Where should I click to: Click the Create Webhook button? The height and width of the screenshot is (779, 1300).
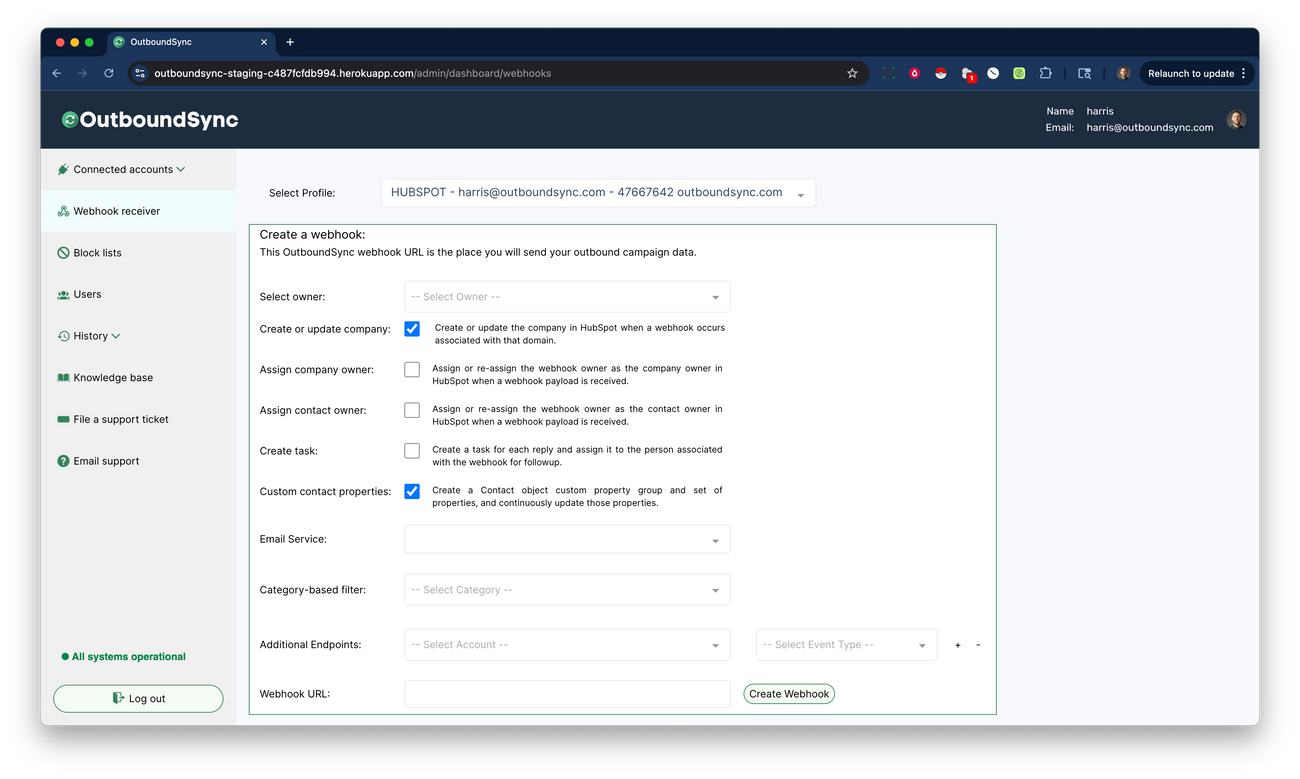(x=788, y=693)
